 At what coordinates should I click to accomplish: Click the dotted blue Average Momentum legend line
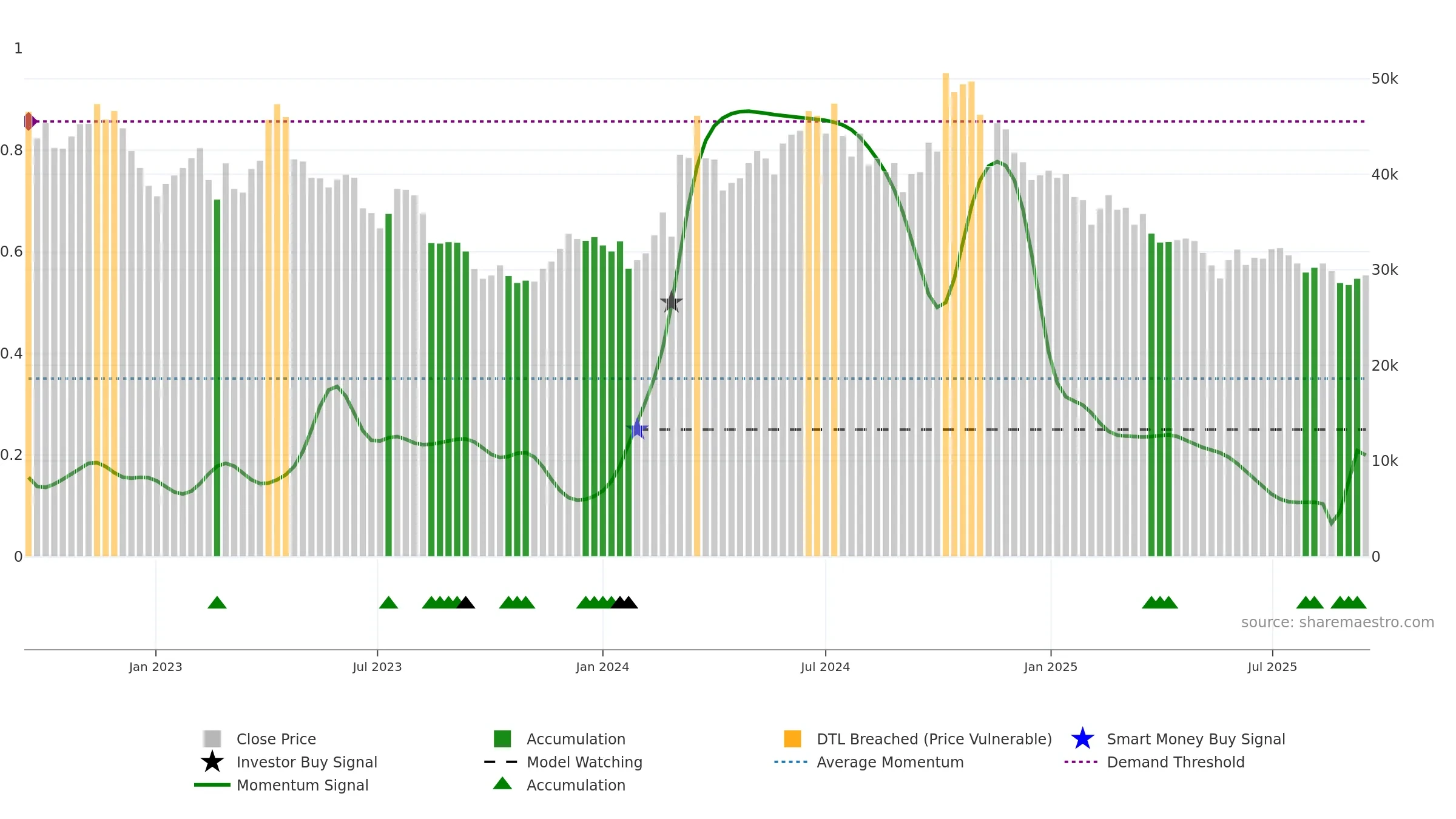coord(791,762)
